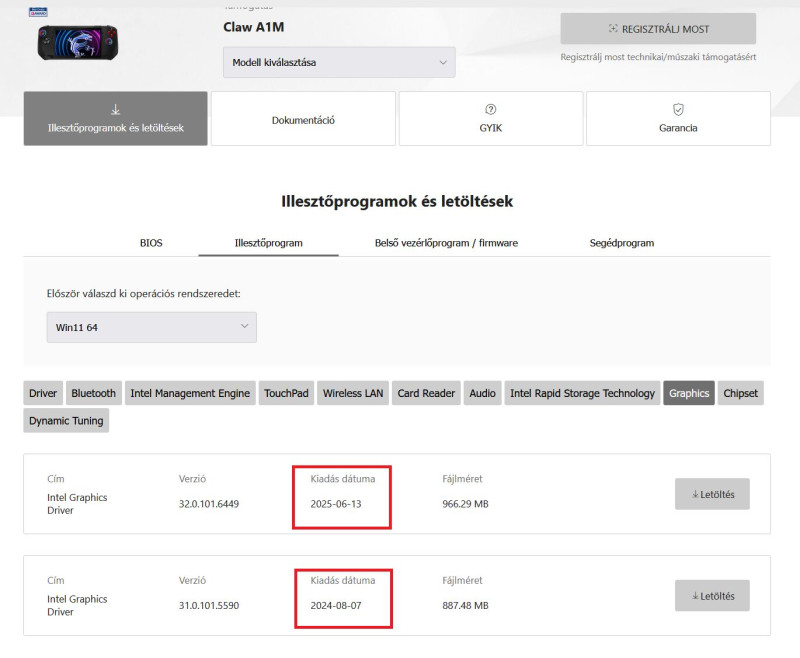Click the shield icon above Garancia
800x658 pixels.
678,109
